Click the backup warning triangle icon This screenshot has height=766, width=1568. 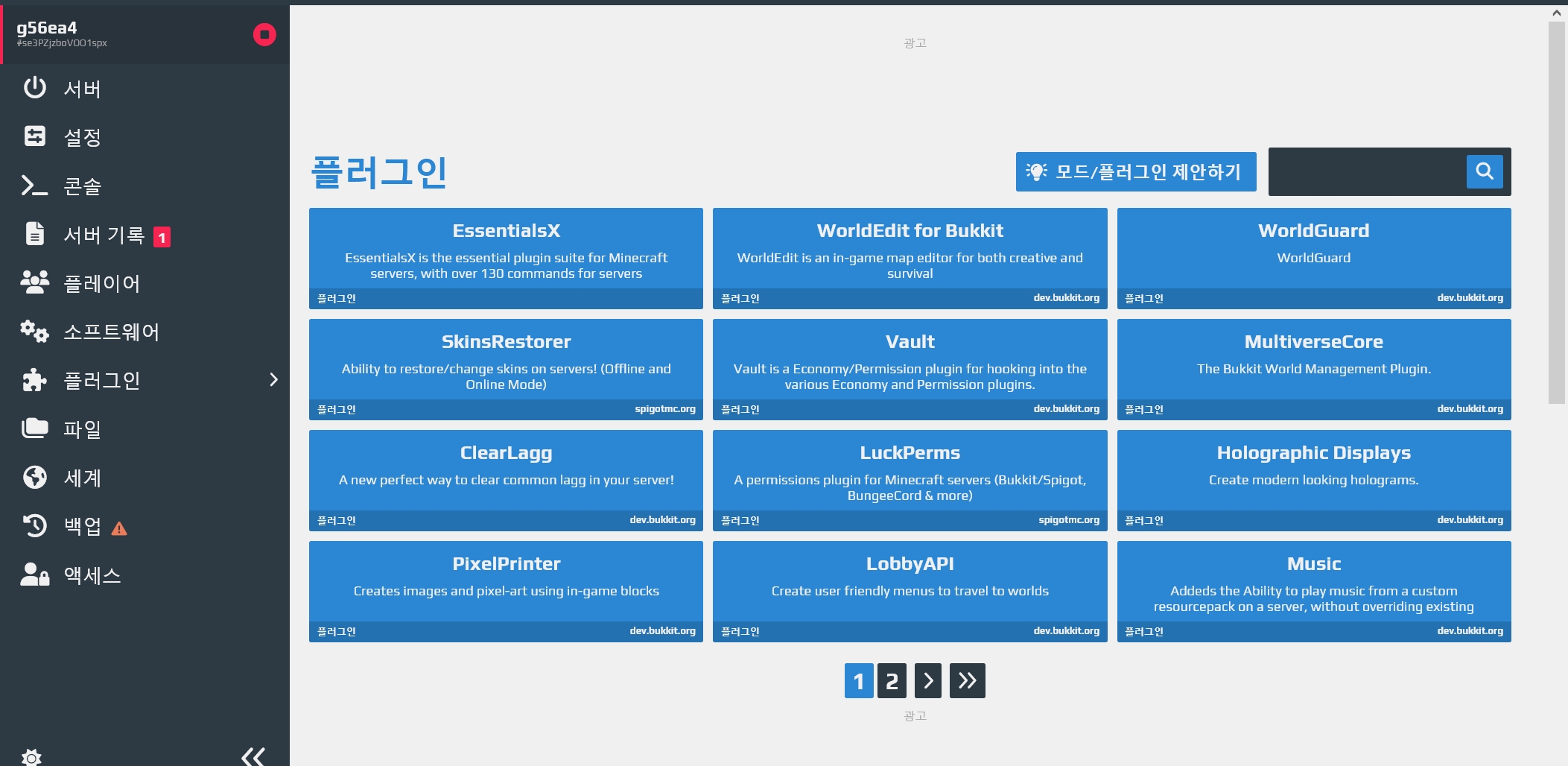[119, 528]
